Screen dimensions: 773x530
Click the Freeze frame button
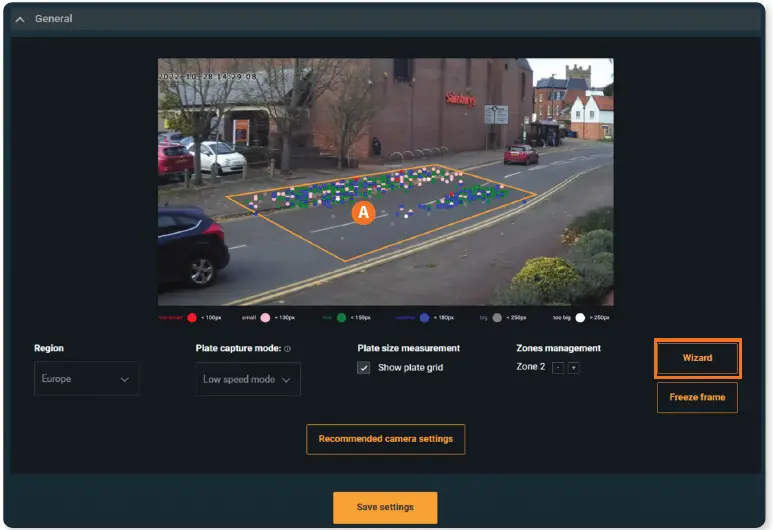(697, 397)
